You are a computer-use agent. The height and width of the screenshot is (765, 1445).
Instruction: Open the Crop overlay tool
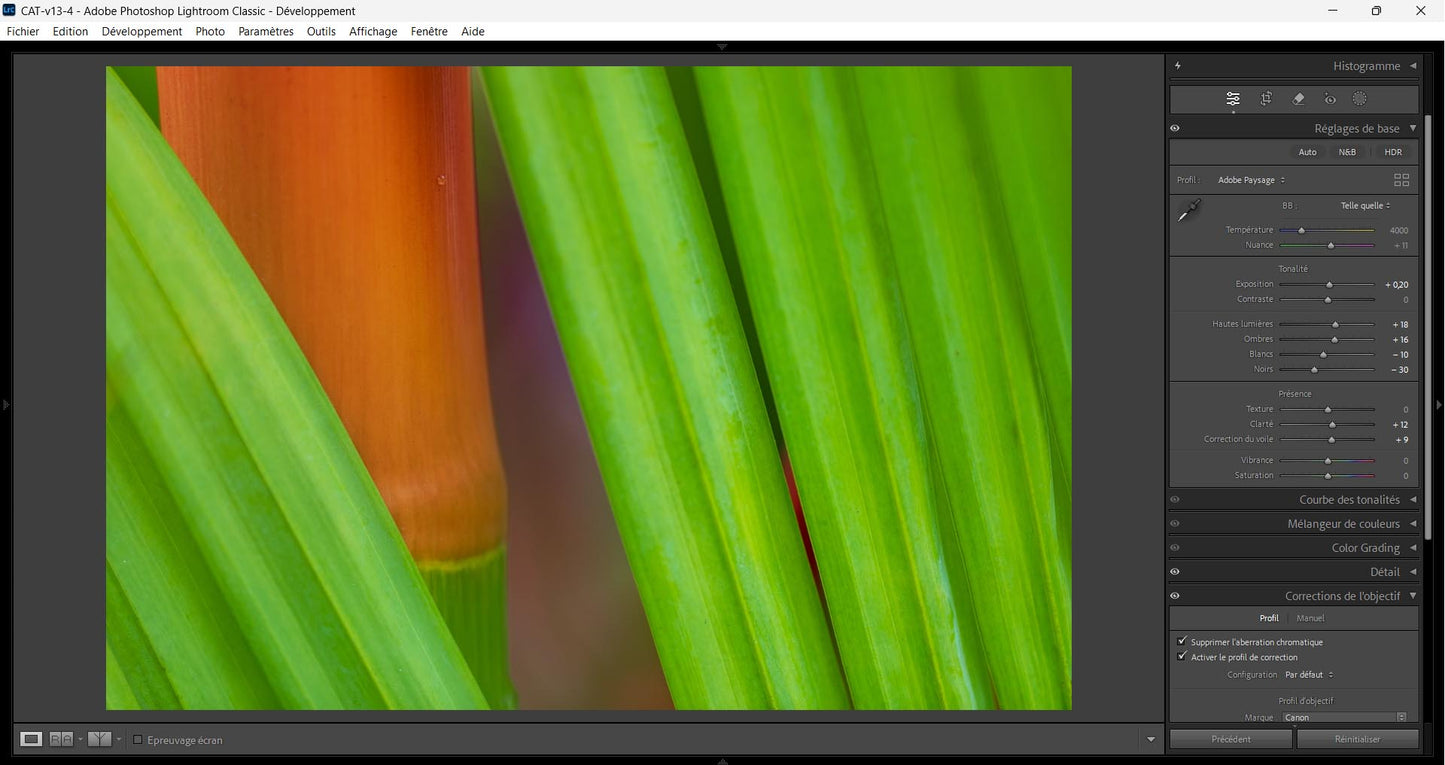(1265, 98)
